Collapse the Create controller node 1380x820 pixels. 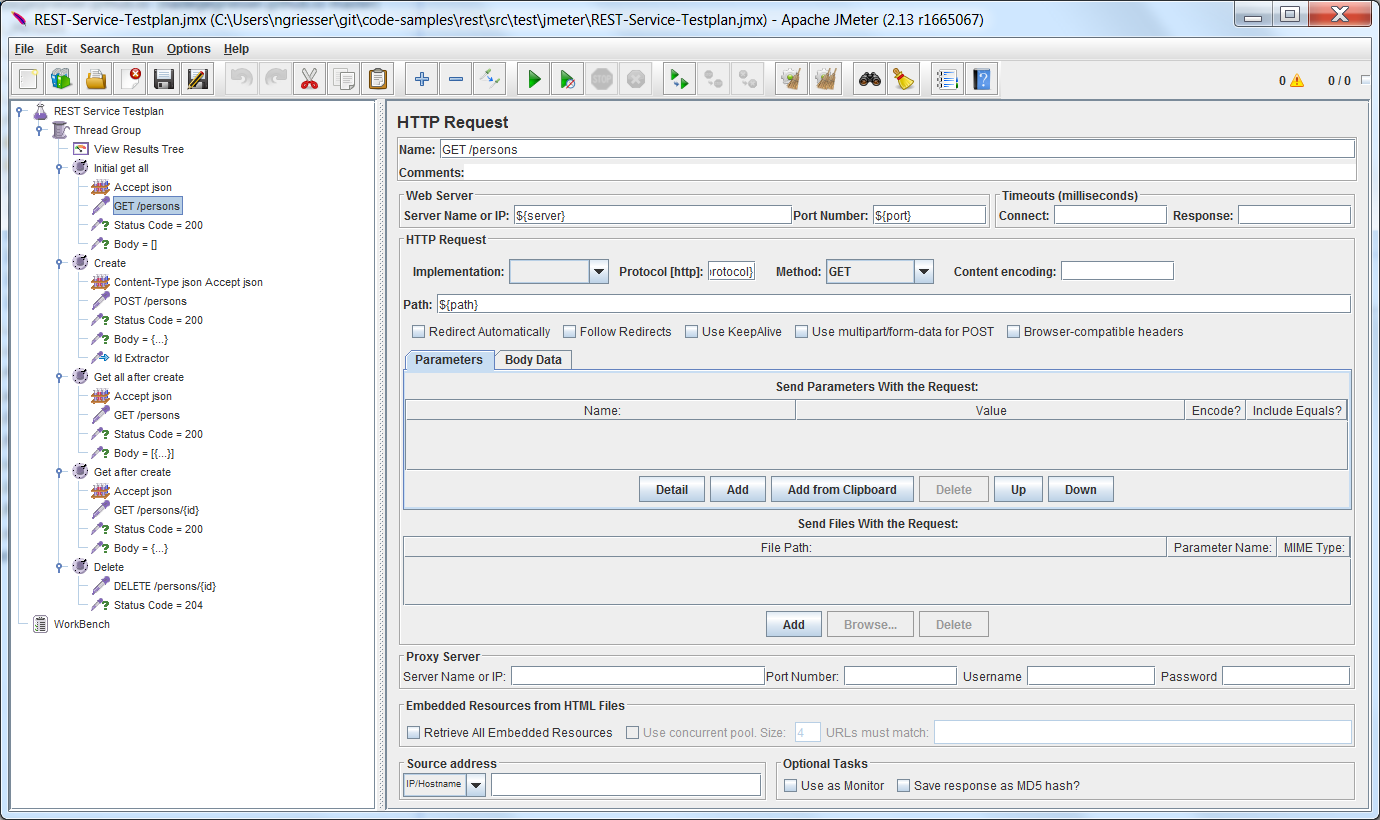point(59,263)
